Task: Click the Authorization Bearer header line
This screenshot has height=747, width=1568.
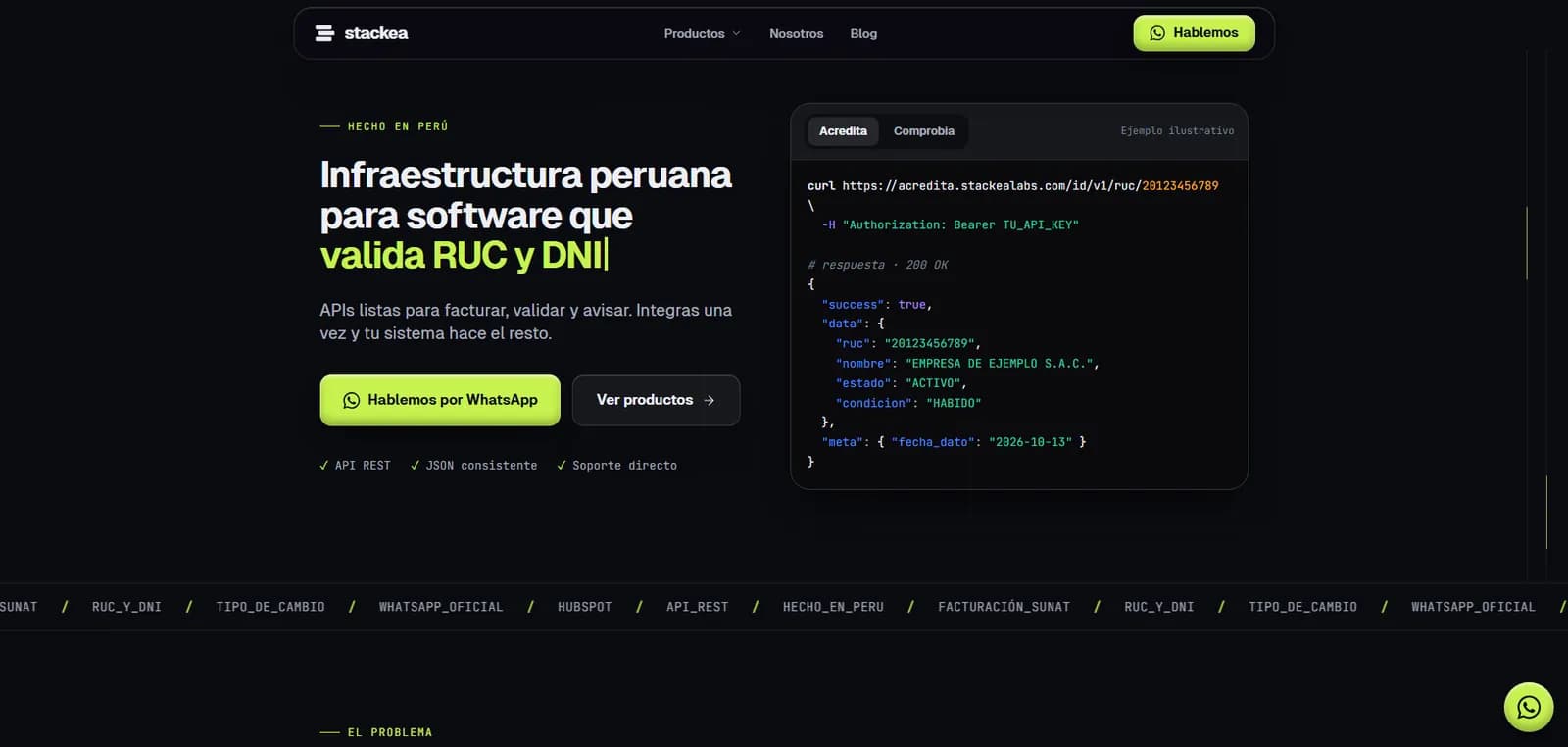Action: point(950,225)
